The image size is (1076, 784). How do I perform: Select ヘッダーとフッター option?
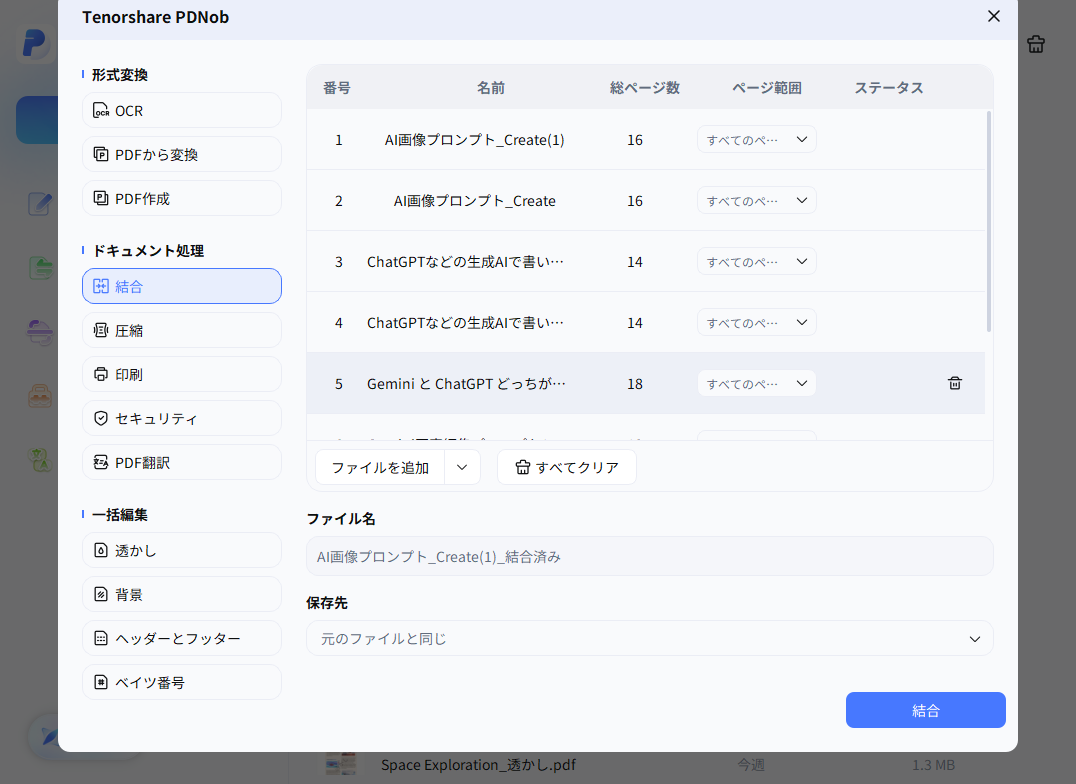tap(182, 638)
